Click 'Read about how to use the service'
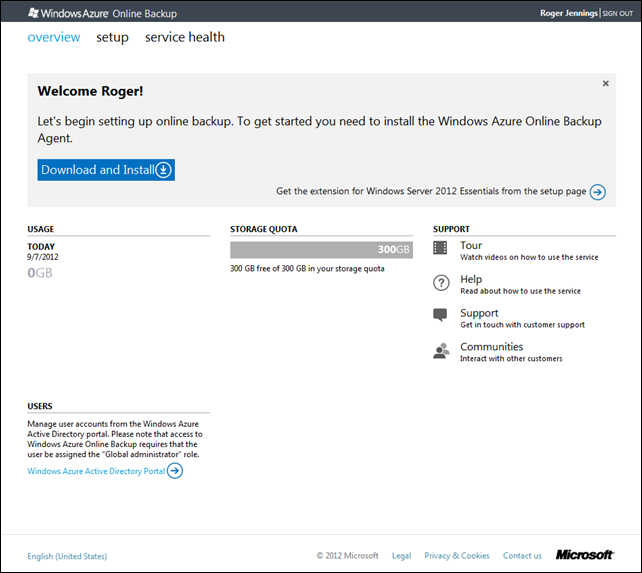The width and height of the screenshot is (642, 573). pyautogui.click(x=520, y=291)
